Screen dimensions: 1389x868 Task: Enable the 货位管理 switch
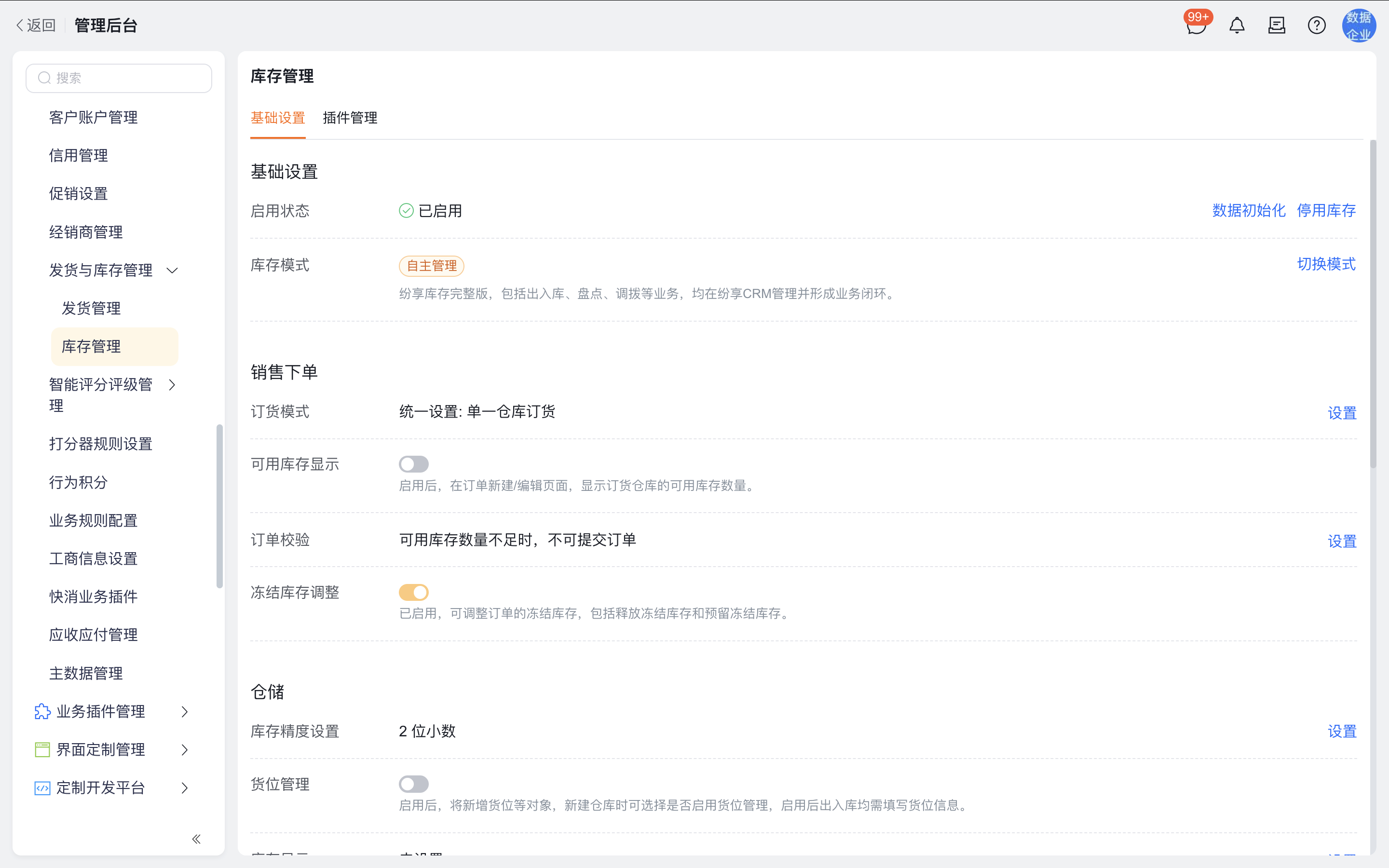414,784
